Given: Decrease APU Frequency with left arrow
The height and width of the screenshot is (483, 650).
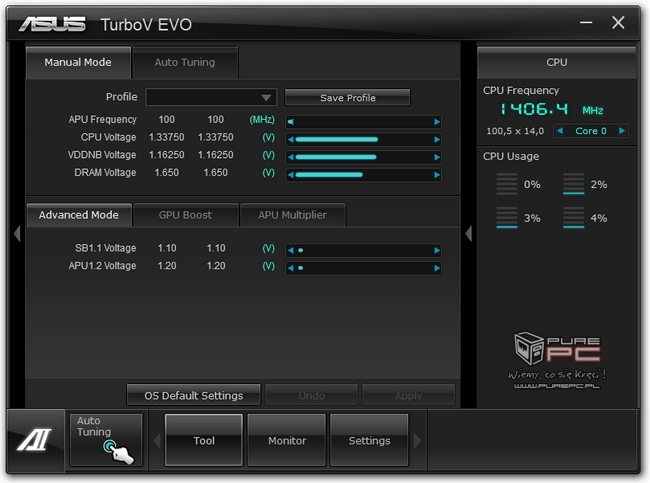Looking at the screenshot, I should [x=291, y=122].
